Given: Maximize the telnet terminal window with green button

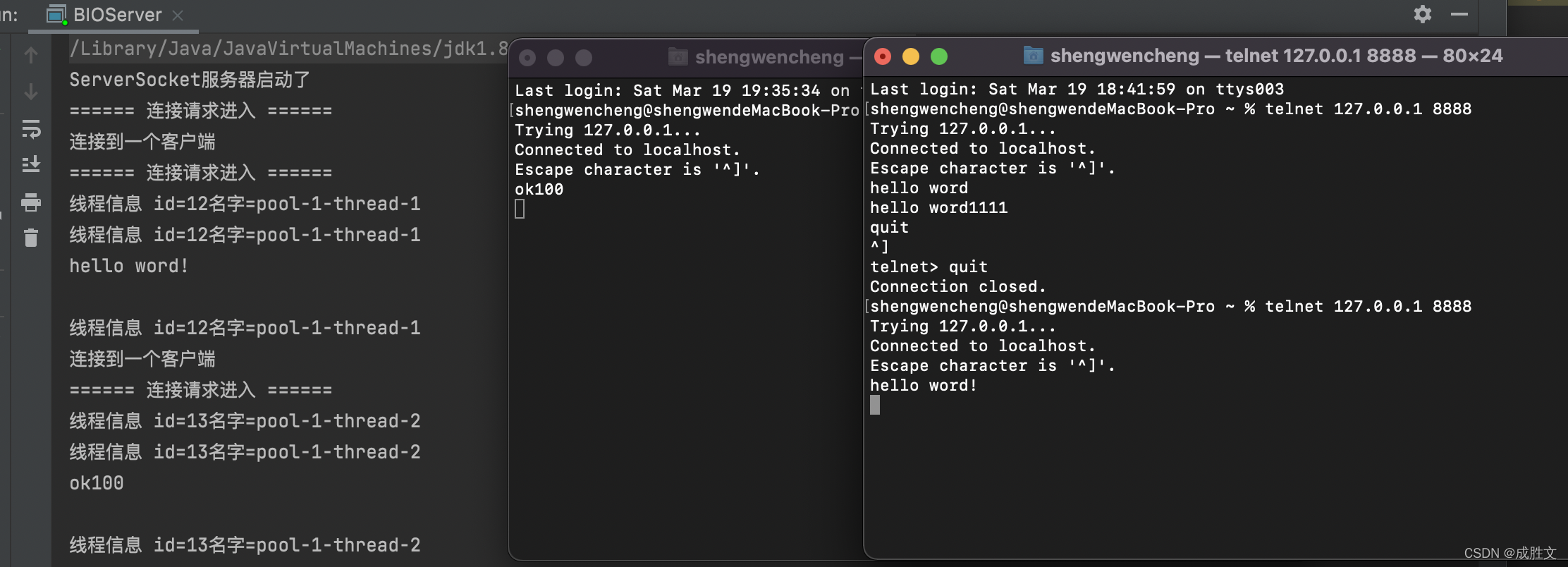Looking at the screenshot, I should (x=939, y=56).
